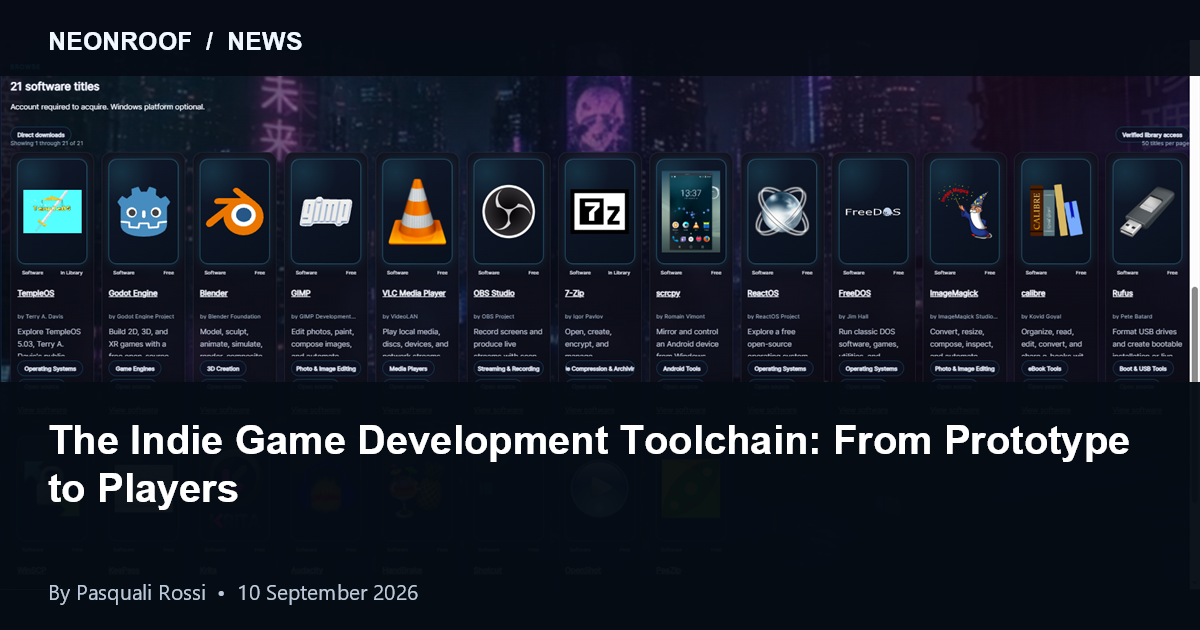Select Photo & Image Editing tag under ImageMagick
1200x630 pixels.
coord(964,368)
